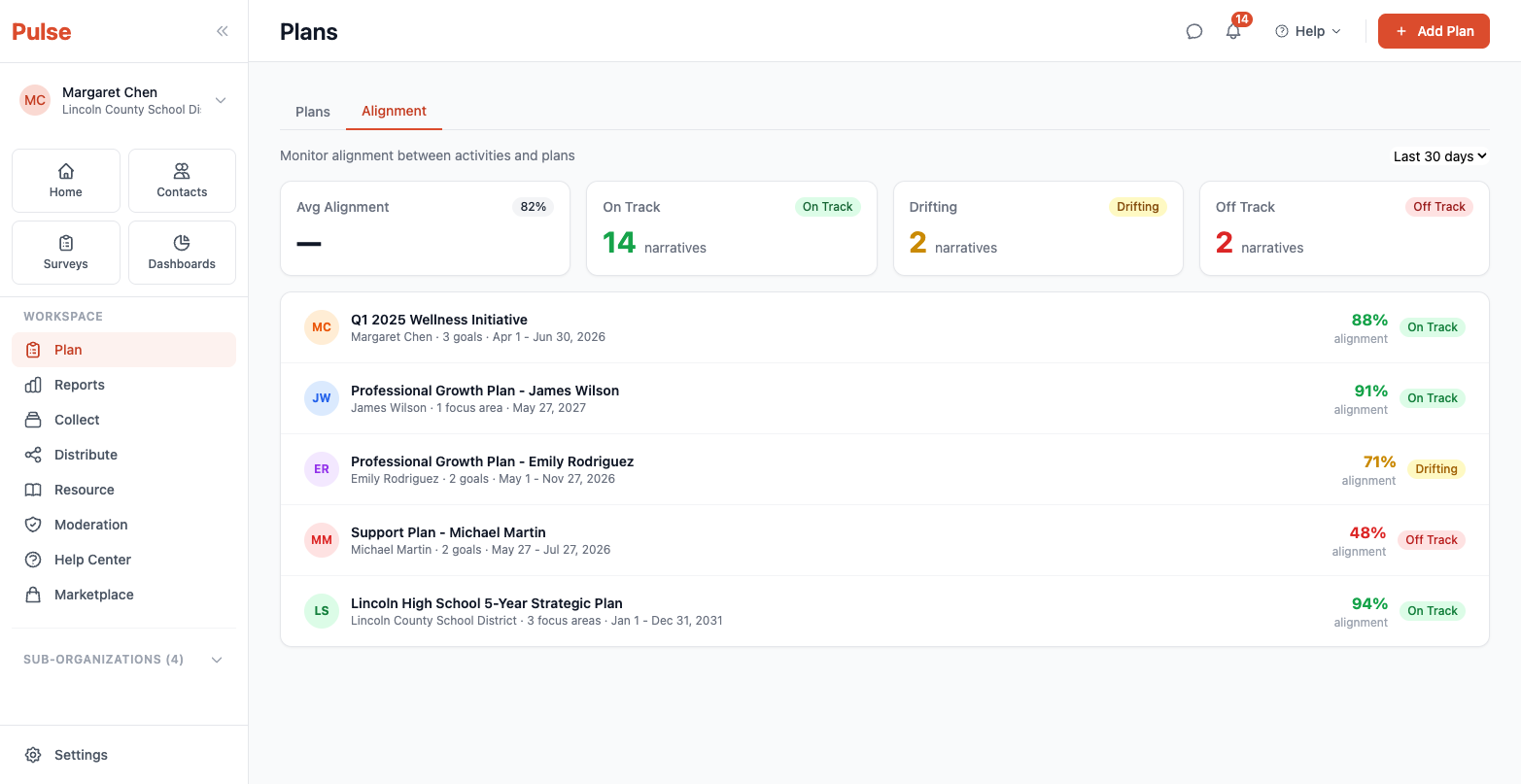
Task: Open the chat messages icon
Action: pos(1194,31)
